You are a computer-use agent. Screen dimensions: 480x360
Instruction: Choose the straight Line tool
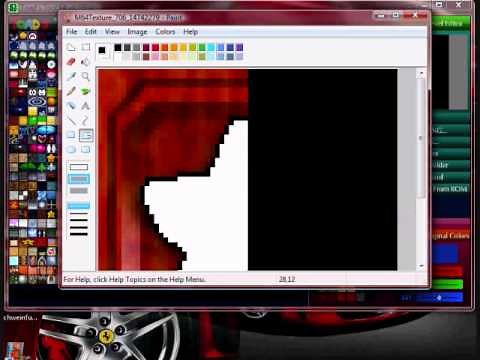tap(71, 120)
